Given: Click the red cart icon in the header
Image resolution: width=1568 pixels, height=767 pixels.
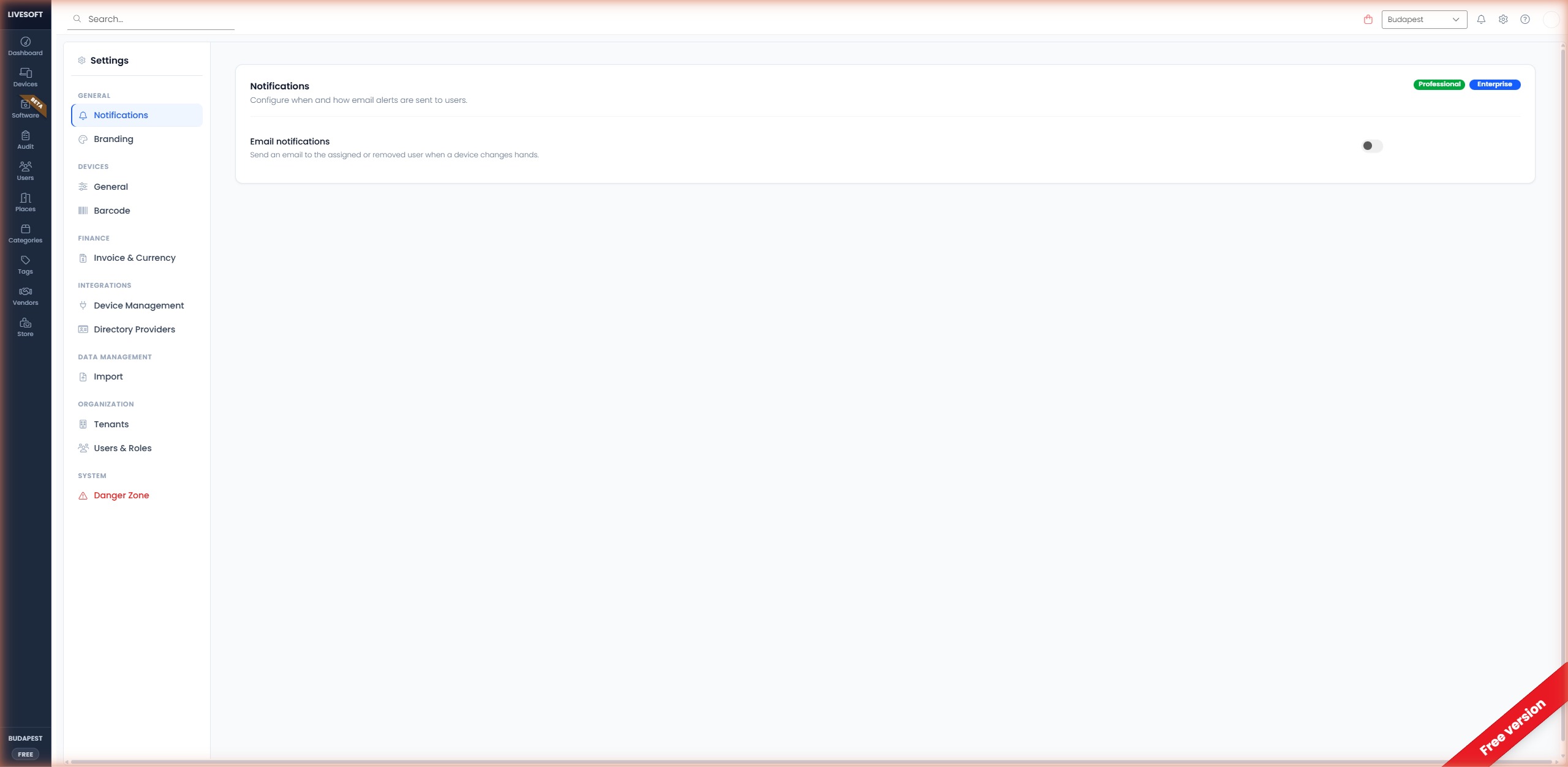Looking at the screenshot, I should (1367, 19).
